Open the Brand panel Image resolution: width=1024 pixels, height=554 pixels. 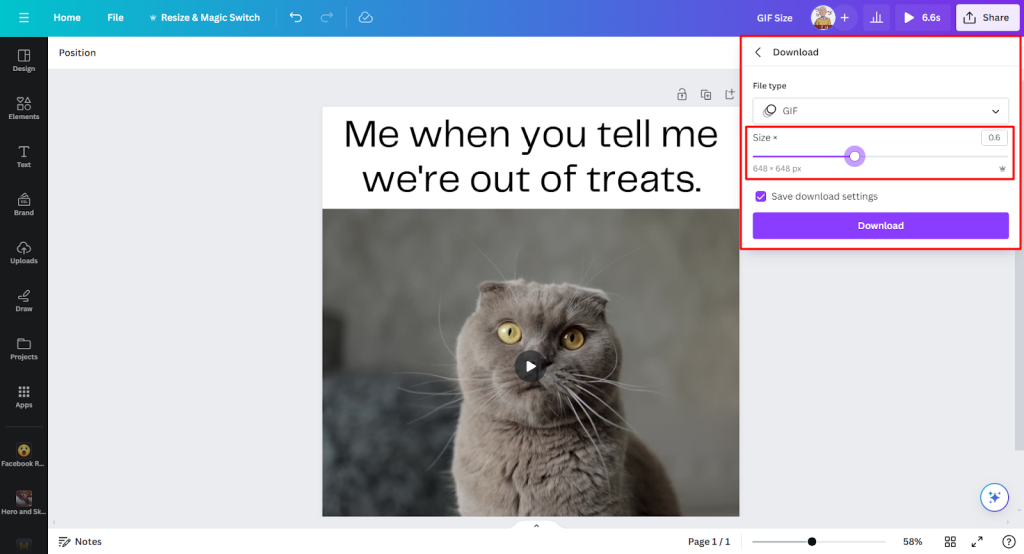tap(24, 204)
